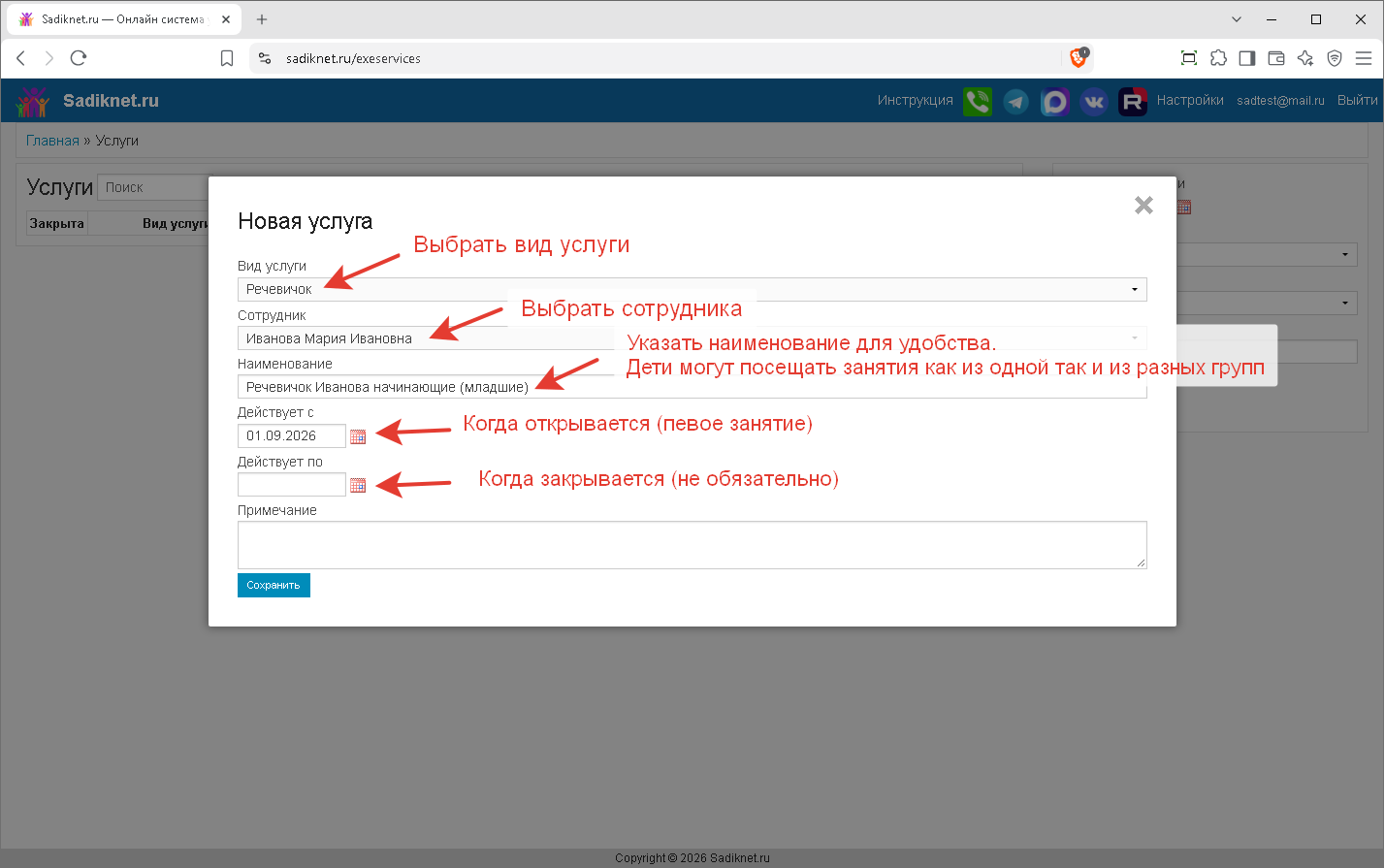Go back to the previous page
Viewport: 1385px width, 868px height.
click(20, 58)
